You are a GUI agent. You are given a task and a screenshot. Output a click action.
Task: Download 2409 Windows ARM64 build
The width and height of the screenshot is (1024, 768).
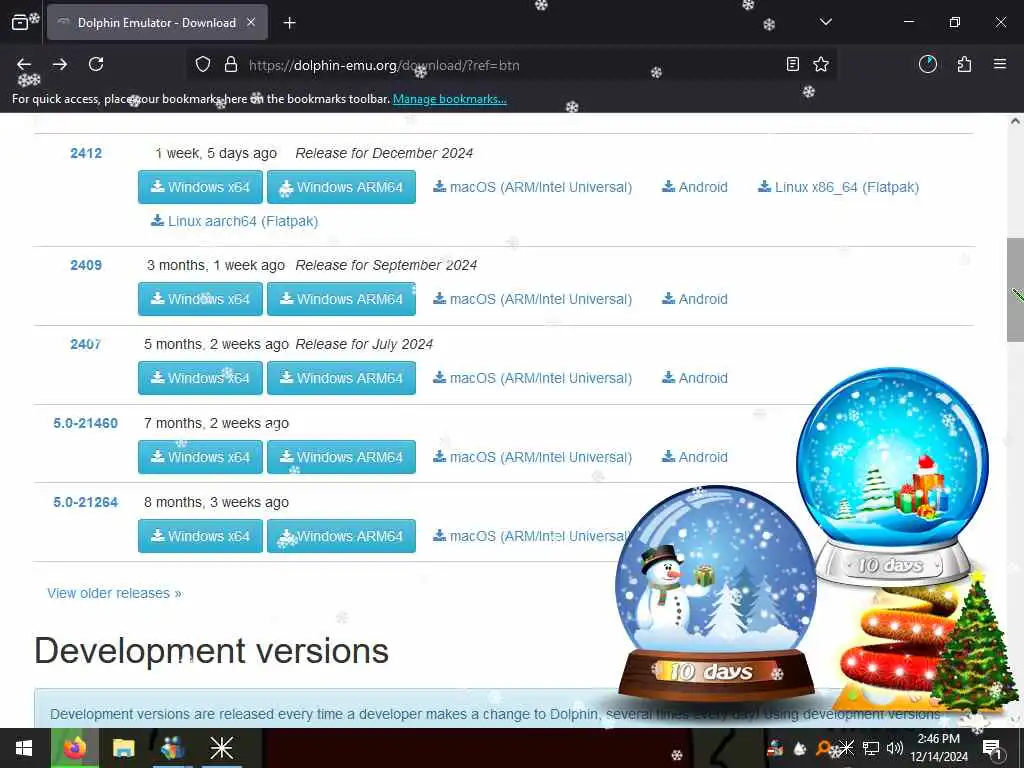(342, 299)
